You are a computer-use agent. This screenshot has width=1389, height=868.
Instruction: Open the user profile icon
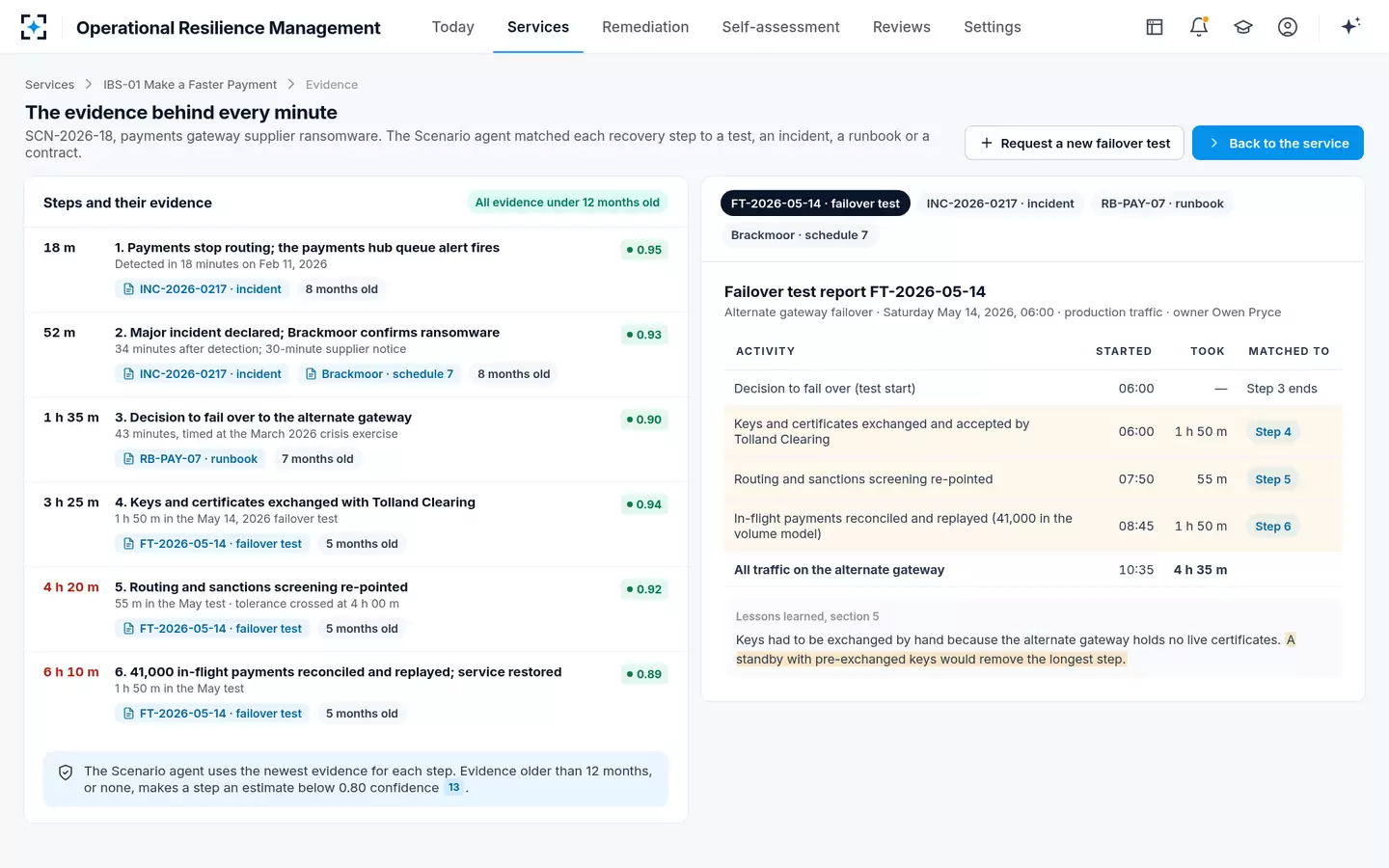[1288, 27]
